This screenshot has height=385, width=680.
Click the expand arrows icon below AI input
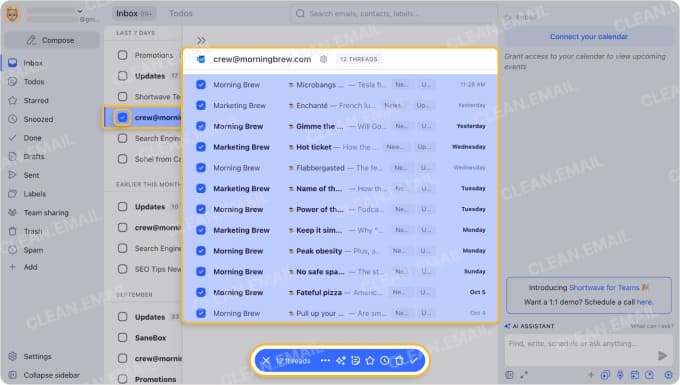pyautogui.click(x=524, y=375)
